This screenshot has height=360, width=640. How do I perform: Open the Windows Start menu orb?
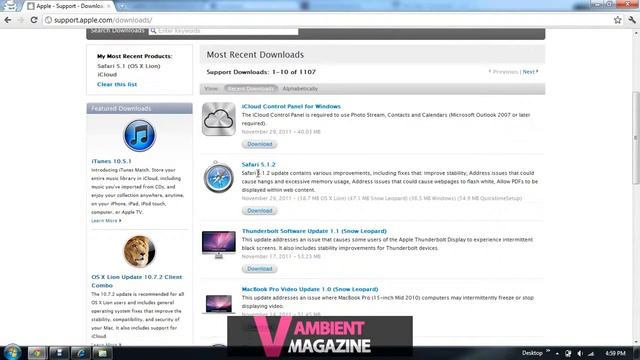pyautogui.click(x=12, y=353)
